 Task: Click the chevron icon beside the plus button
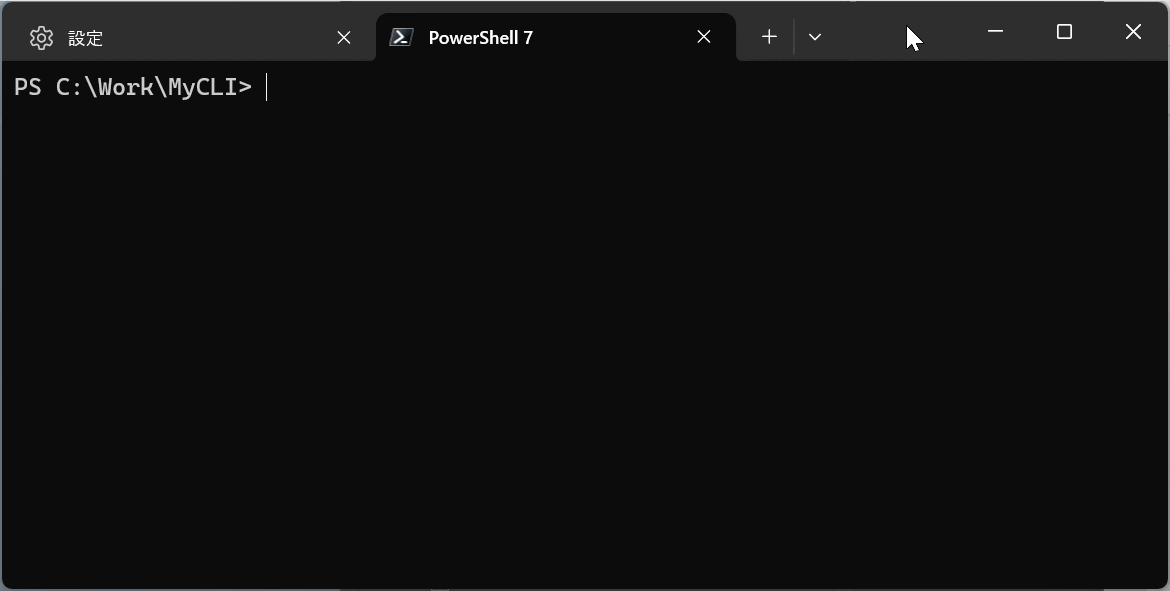coord(815,37)
